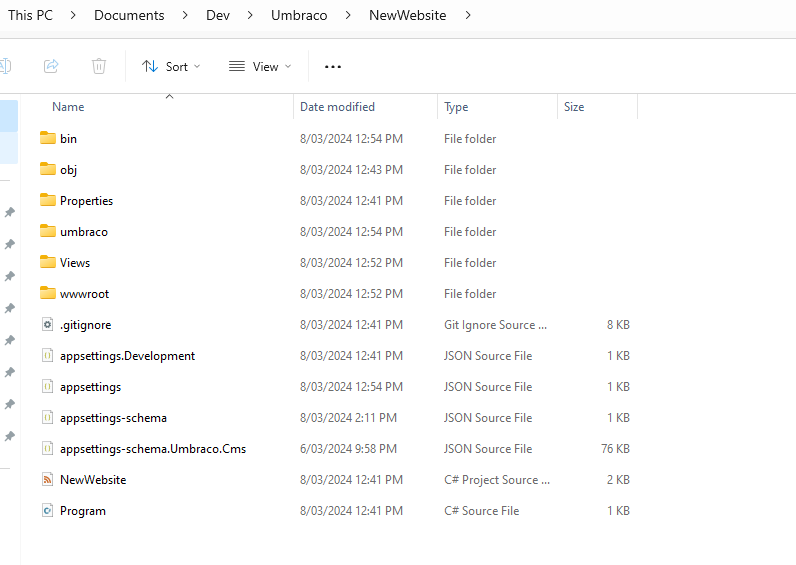Open the Sort dropdown menu
Screen dimensions: 796x565
tap(171, 67)
